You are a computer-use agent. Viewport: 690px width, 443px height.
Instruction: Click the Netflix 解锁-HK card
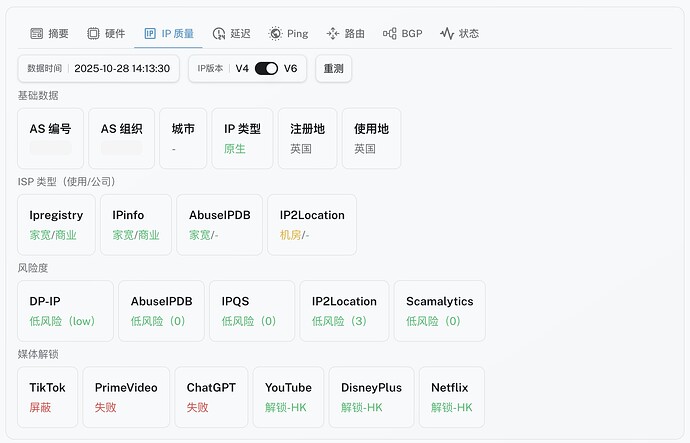(x=452, y=397)
